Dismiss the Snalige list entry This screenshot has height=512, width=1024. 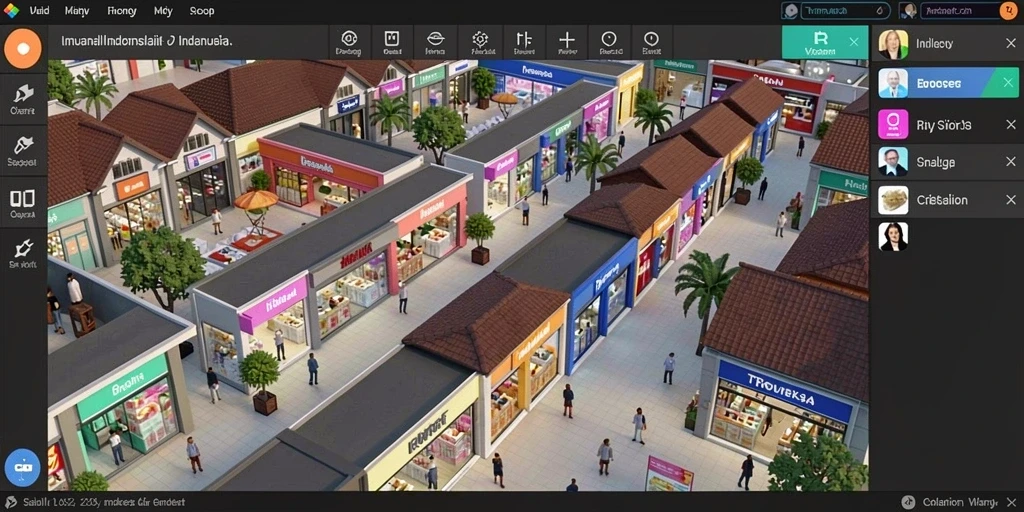point(1010,161)
